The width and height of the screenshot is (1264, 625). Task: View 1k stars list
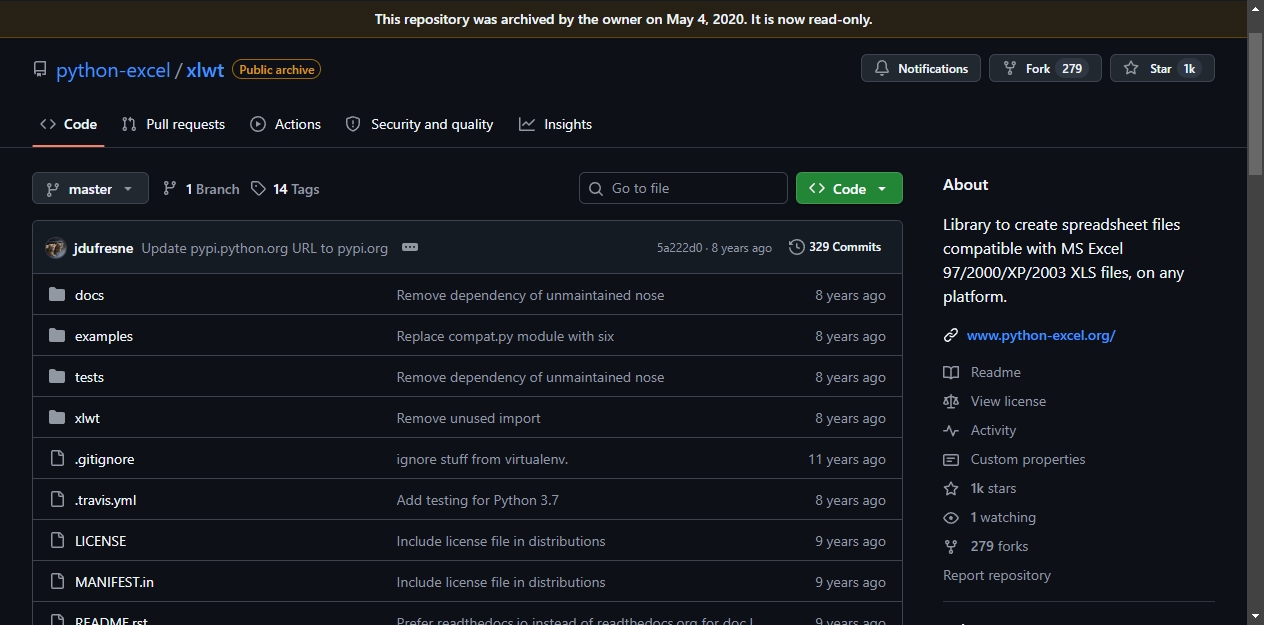pos(993,488)
